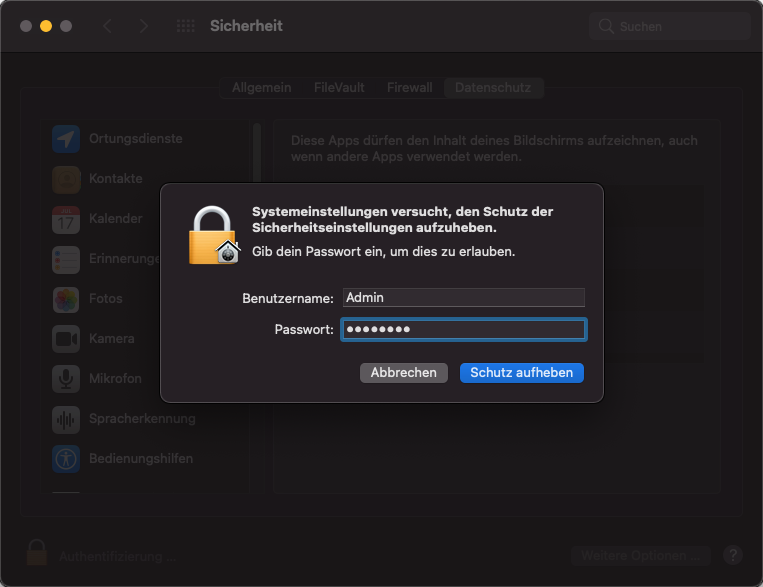Image resolution: width=763 pixels, height=587 pixels.
Task: Open the Spracherkennung category icon
Action: point(66,419)
